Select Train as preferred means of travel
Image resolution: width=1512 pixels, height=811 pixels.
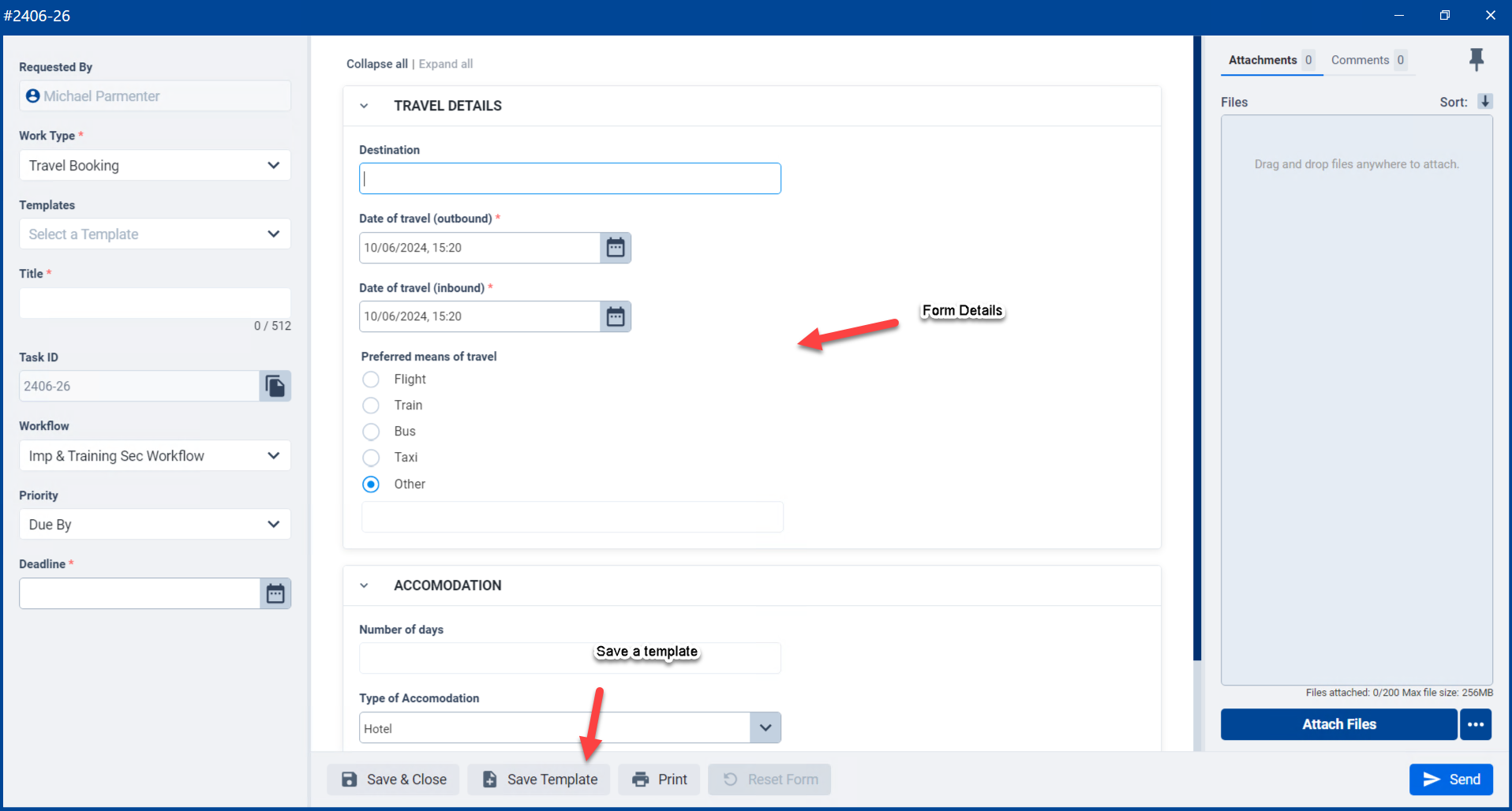click(x=371, y=405)
